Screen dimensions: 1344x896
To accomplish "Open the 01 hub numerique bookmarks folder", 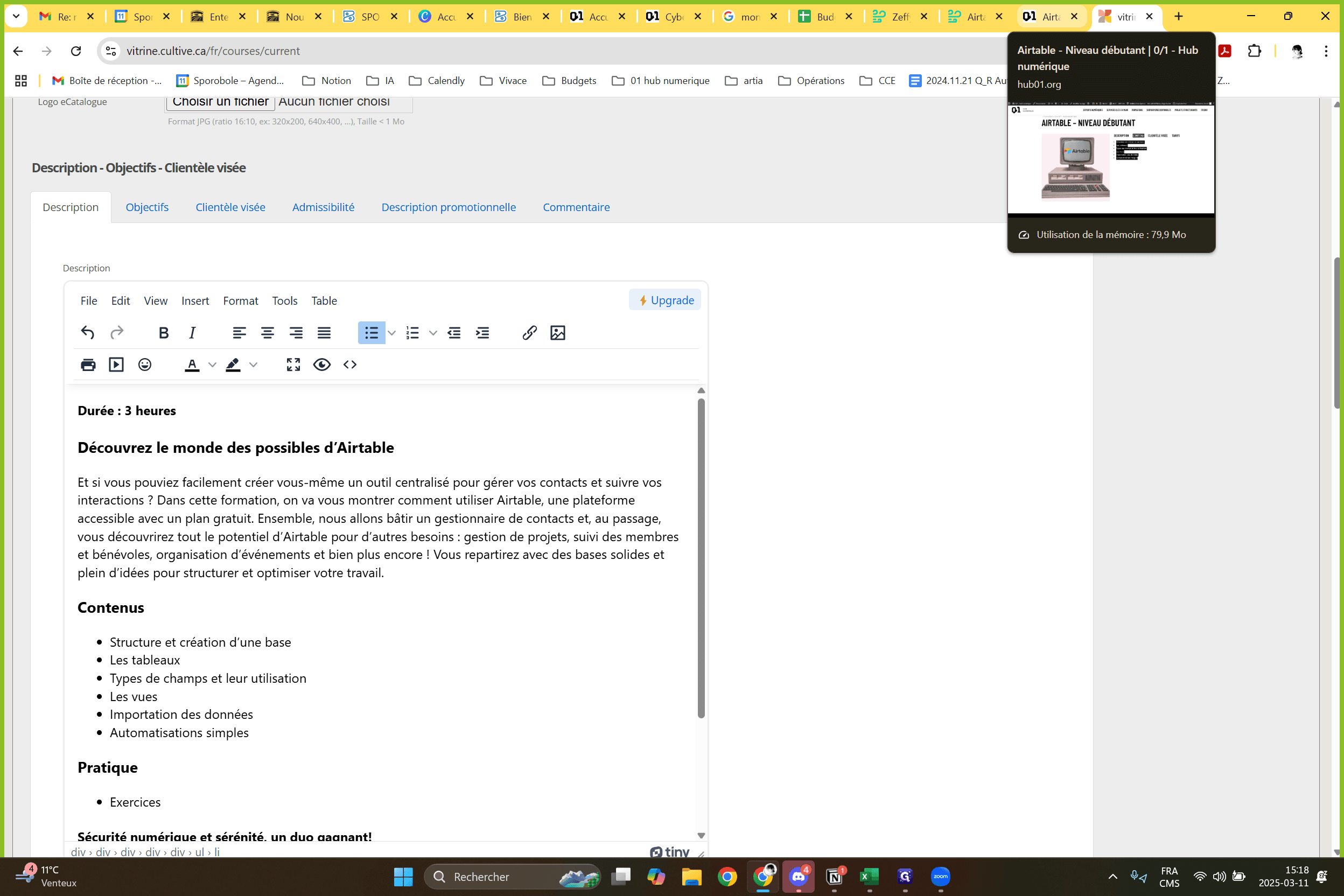I will [x=661, y=81].
